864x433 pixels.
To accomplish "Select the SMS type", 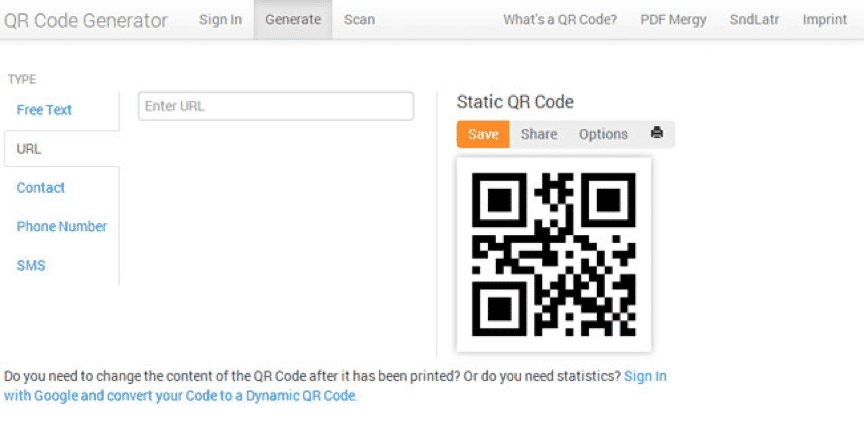I will pyautogui.click(x=31, y=266).
